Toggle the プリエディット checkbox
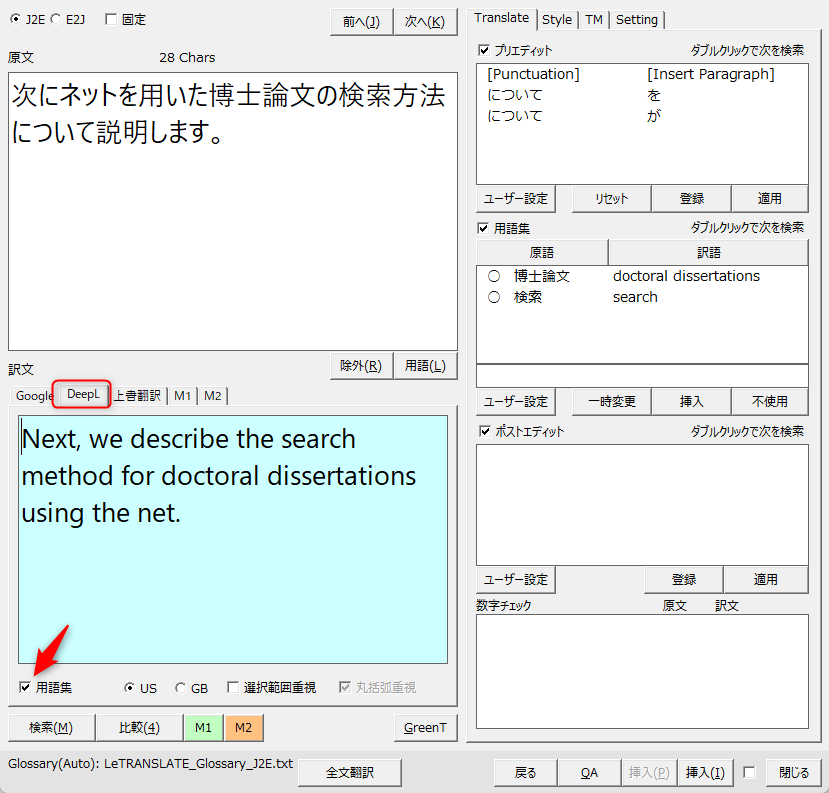 tap(485, 50)
